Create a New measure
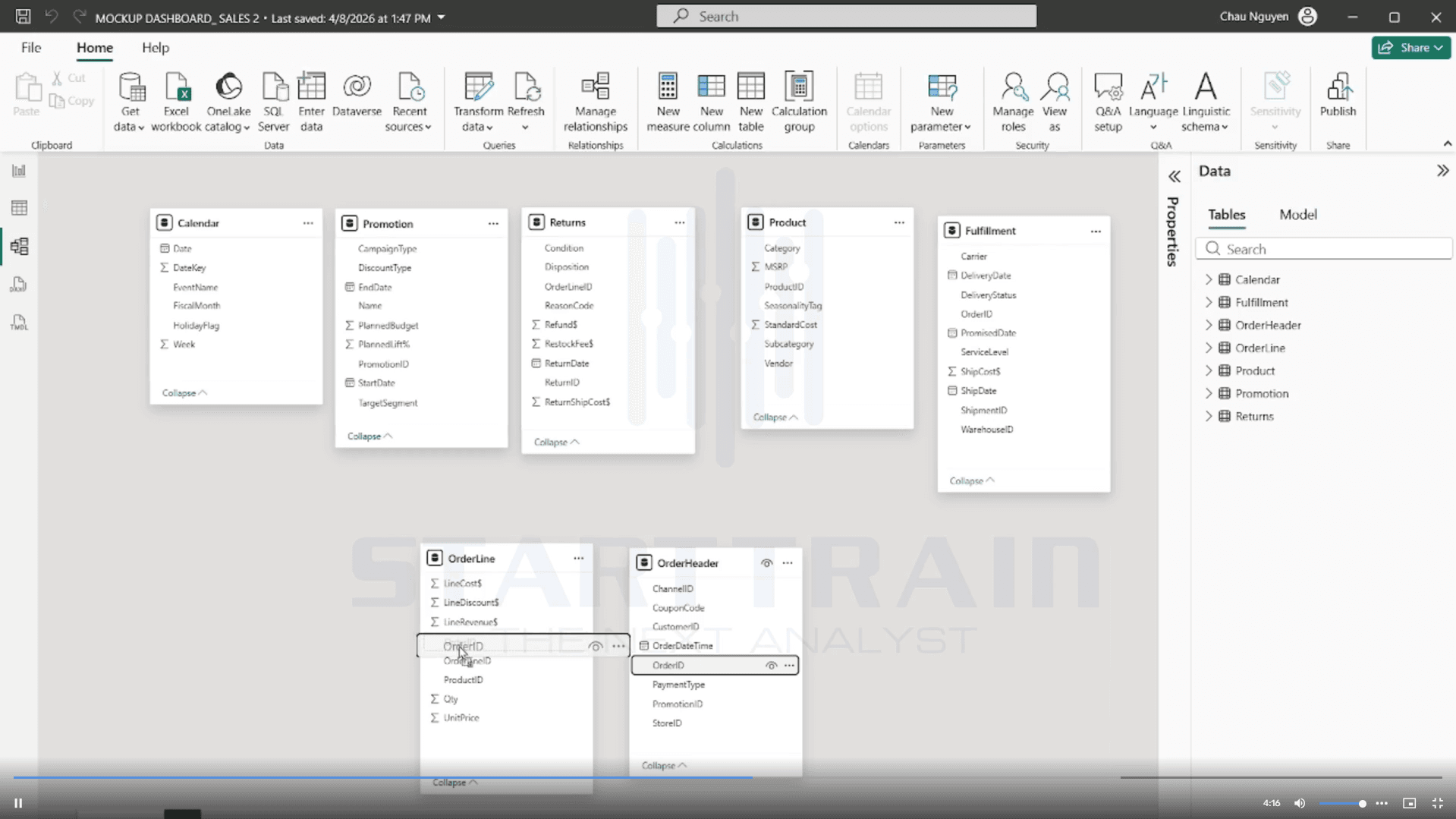 pyautogui.click(x=668, y=102)
